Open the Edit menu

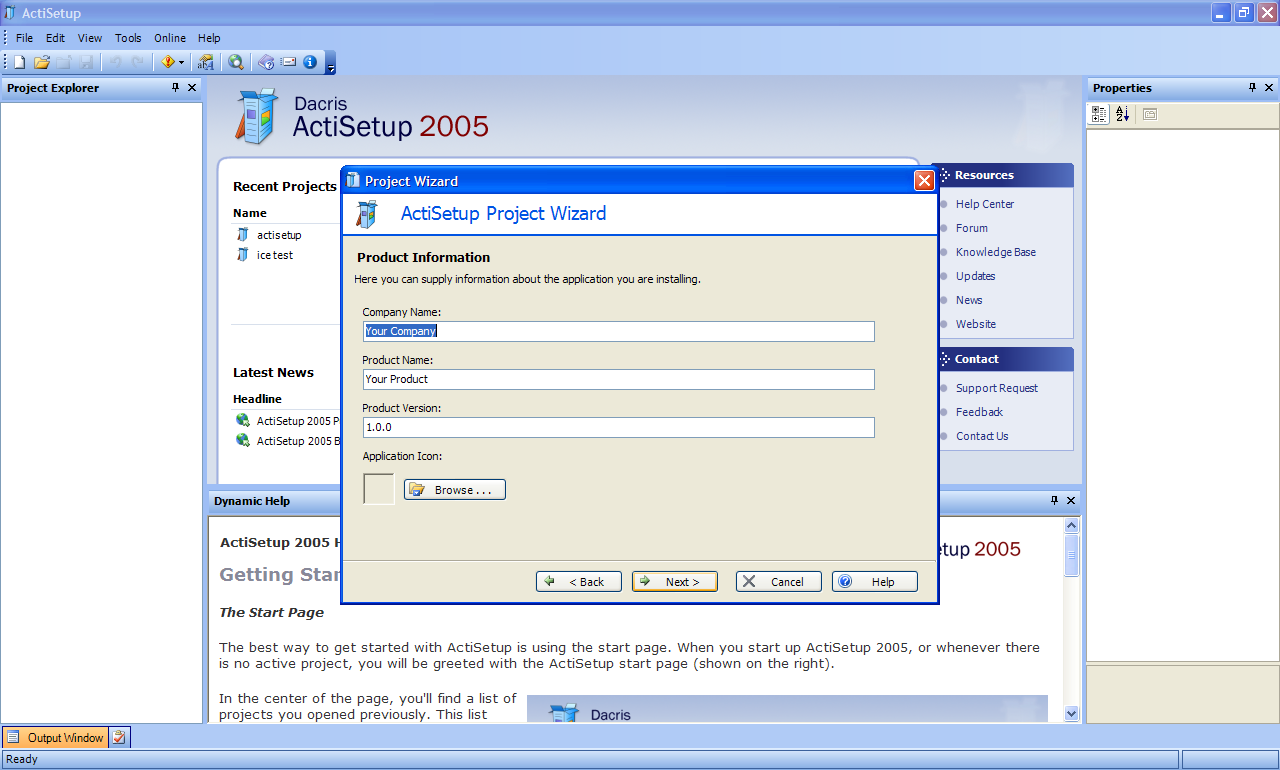55,38
